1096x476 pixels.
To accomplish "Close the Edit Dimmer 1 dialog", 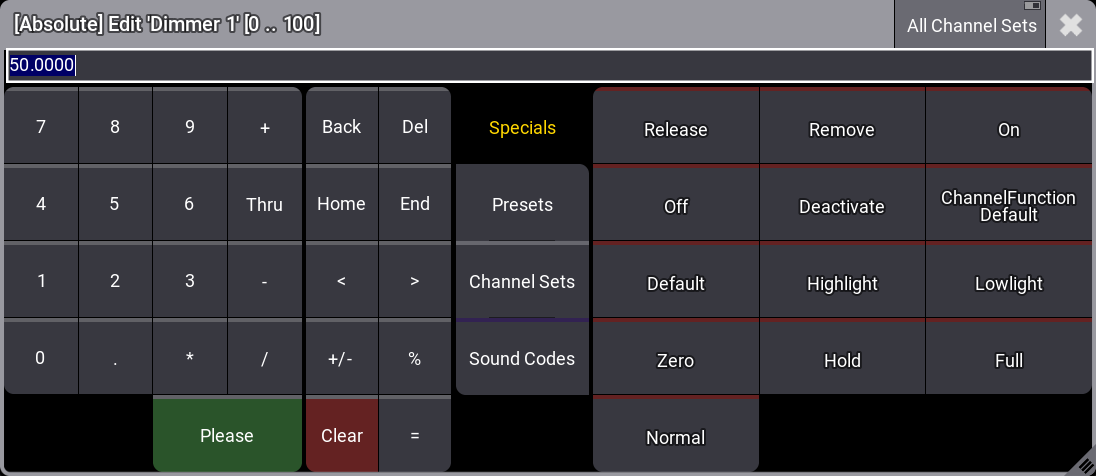I will pyautogui.click(x=1070, y=25).
